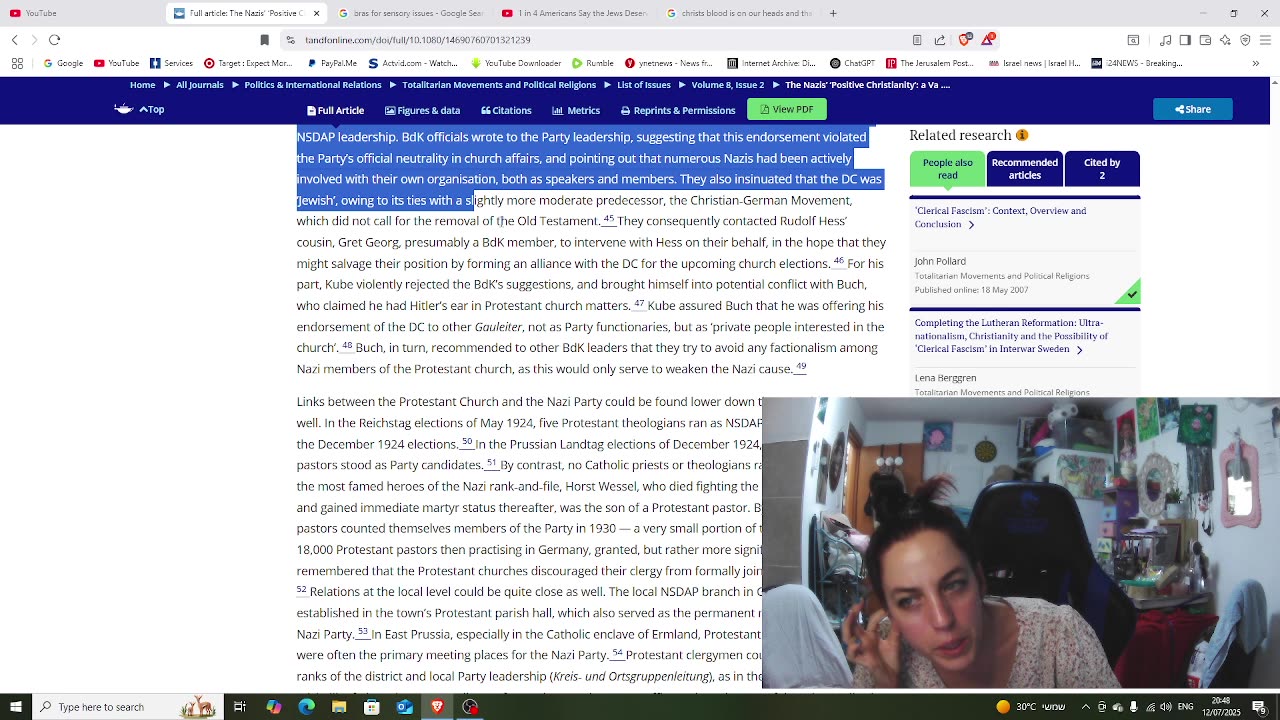Open The Jerusalem Post bookmark

pos(929,63)
